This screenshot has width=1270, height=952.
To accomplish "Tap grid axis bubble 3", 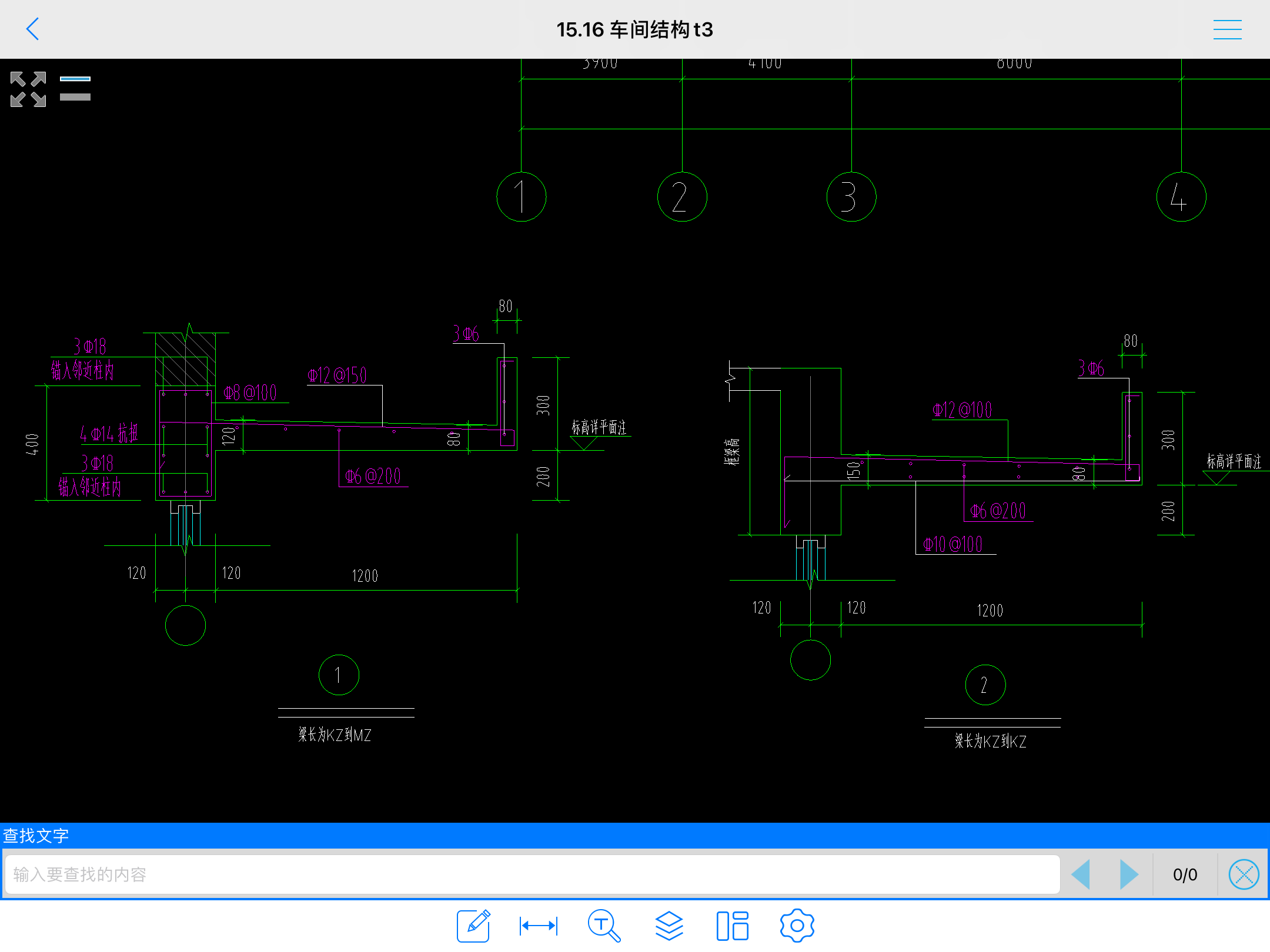I will 851,197.
